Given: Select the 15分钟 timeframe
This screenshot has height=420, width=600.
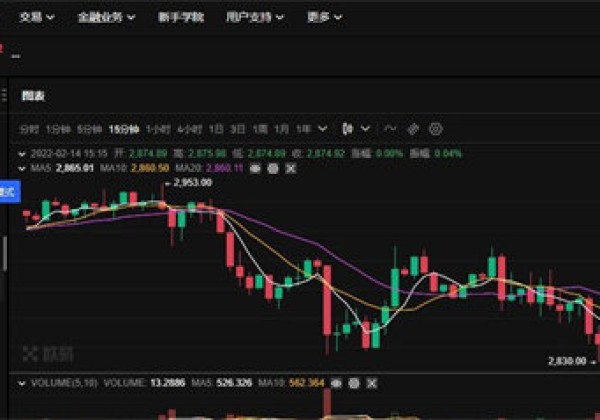Looking at the screenshot, I should coord(124,129).
